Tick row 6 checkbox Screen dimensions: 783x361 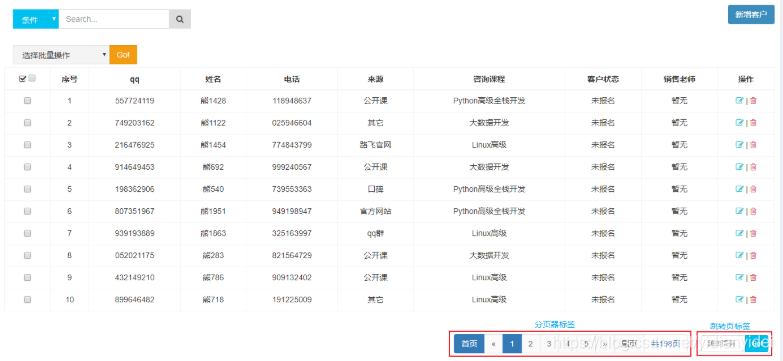tap(27, 211)
